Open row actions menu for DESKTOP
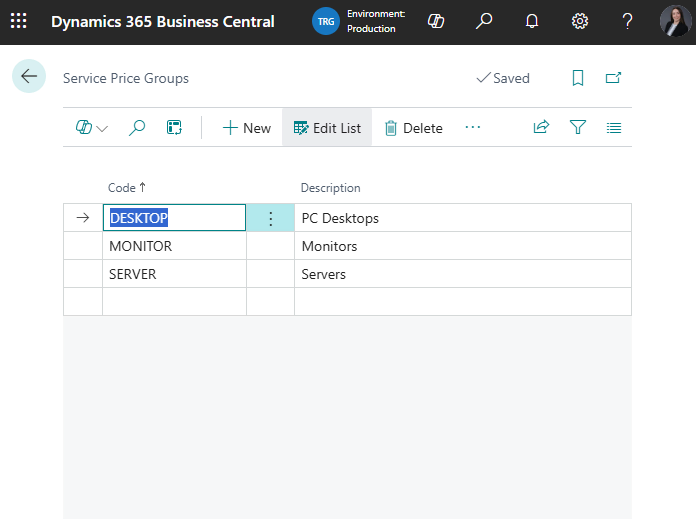The image size is (696, 519). click(270, 218)
